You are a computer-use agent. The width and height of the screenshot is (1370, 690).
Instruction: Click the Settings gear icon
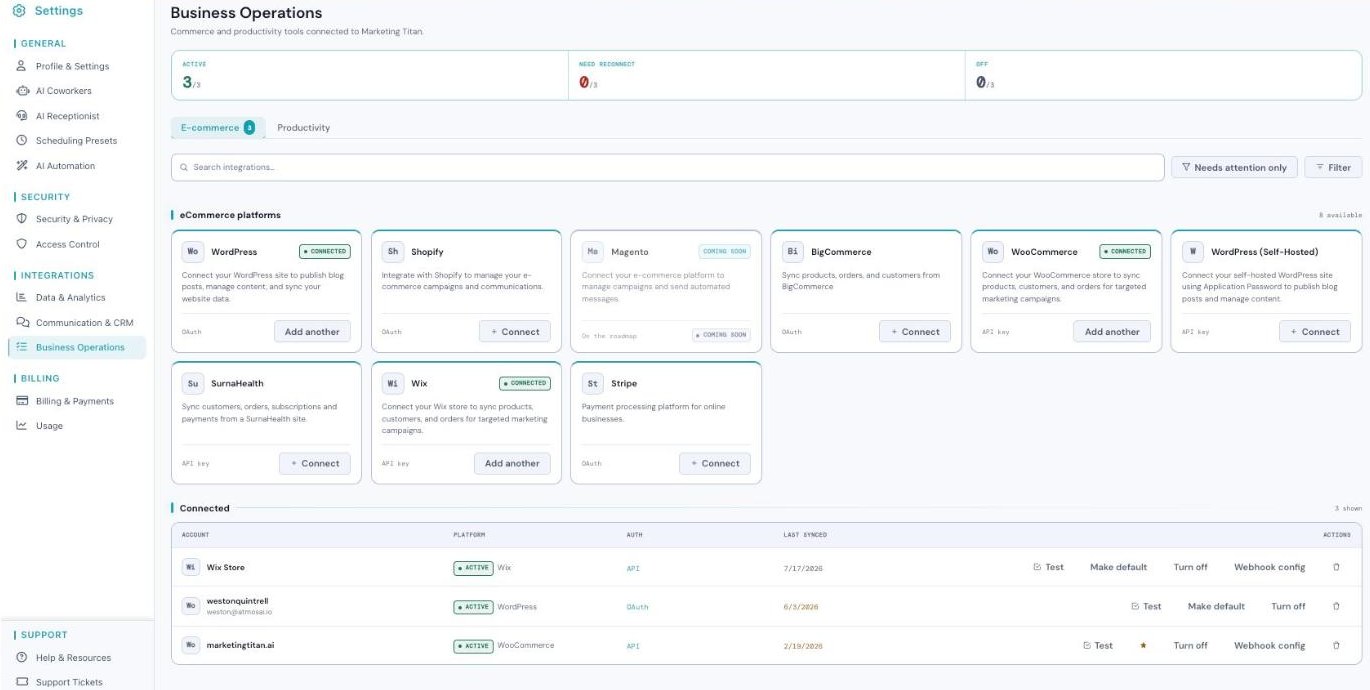click(x=19, y=11)
